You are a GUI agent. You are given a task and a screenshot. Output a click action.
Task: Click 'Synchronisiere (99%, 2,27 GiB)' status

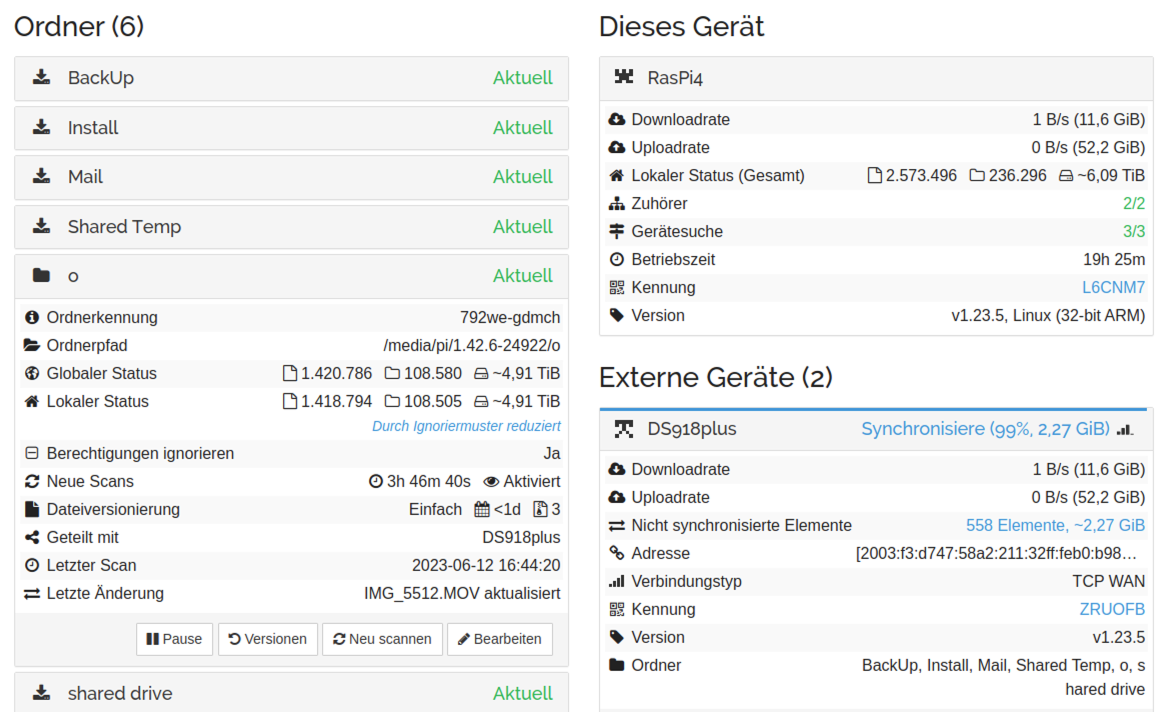(x=986, y=429)
